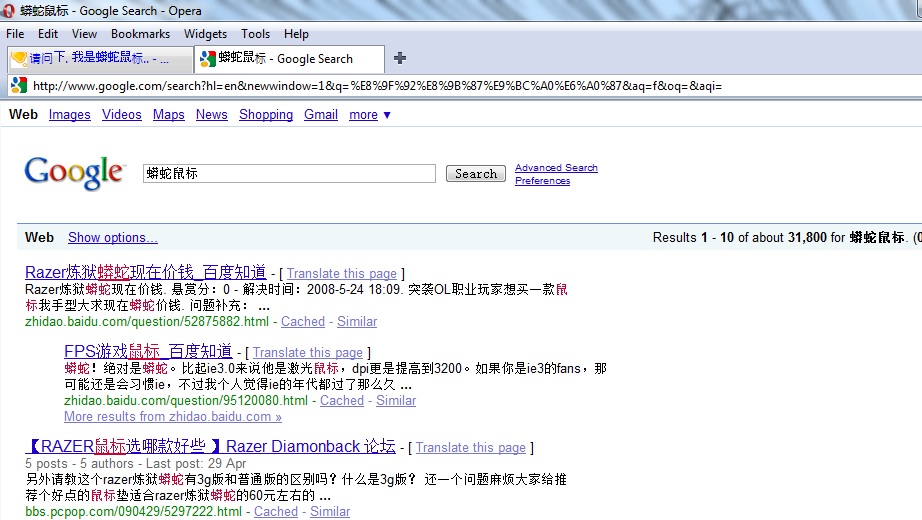Open the 'more' services link

pyautogui.click(x=363, y=115)
